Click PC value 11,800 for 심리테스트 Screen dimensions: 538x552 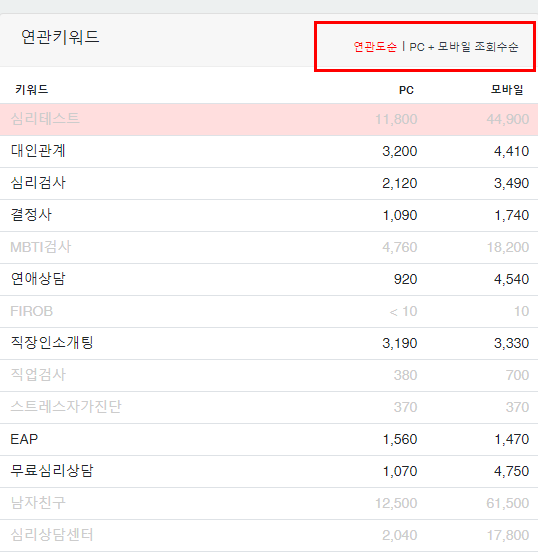click(396, 119)
